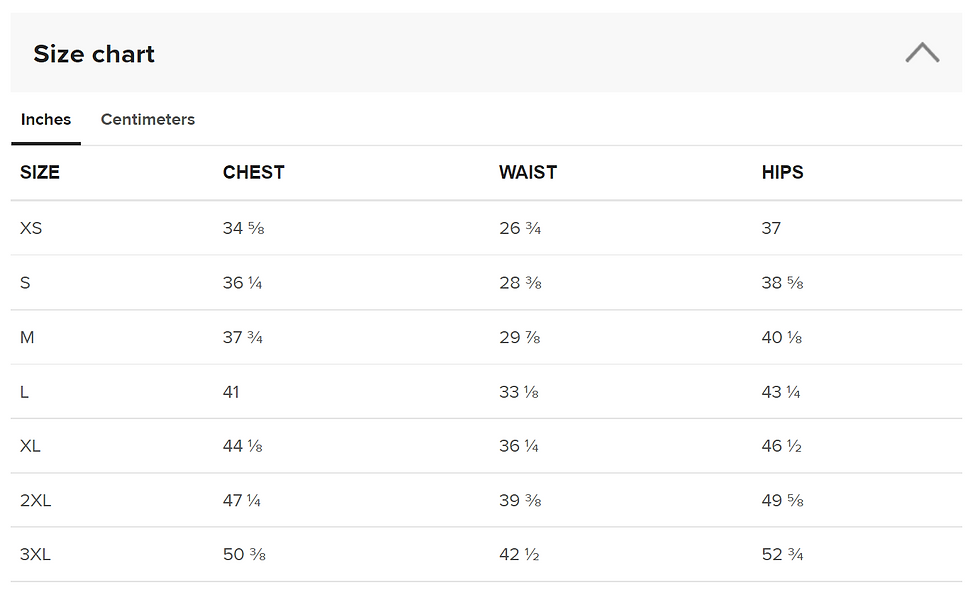Click waist value 42 ½ for 3XL
980x607 pixels.
click(519, 554)
